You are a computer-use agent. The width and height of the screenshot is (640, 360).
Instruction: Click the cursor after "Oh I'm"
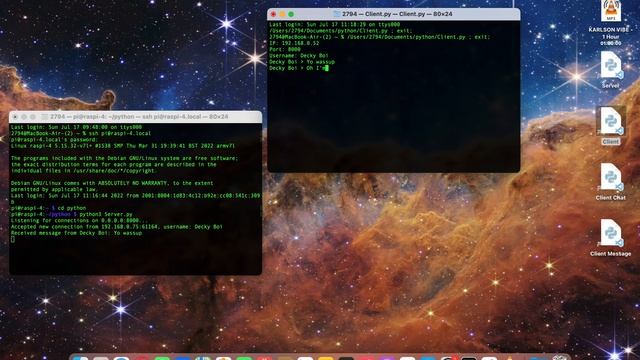click(327, 68)
